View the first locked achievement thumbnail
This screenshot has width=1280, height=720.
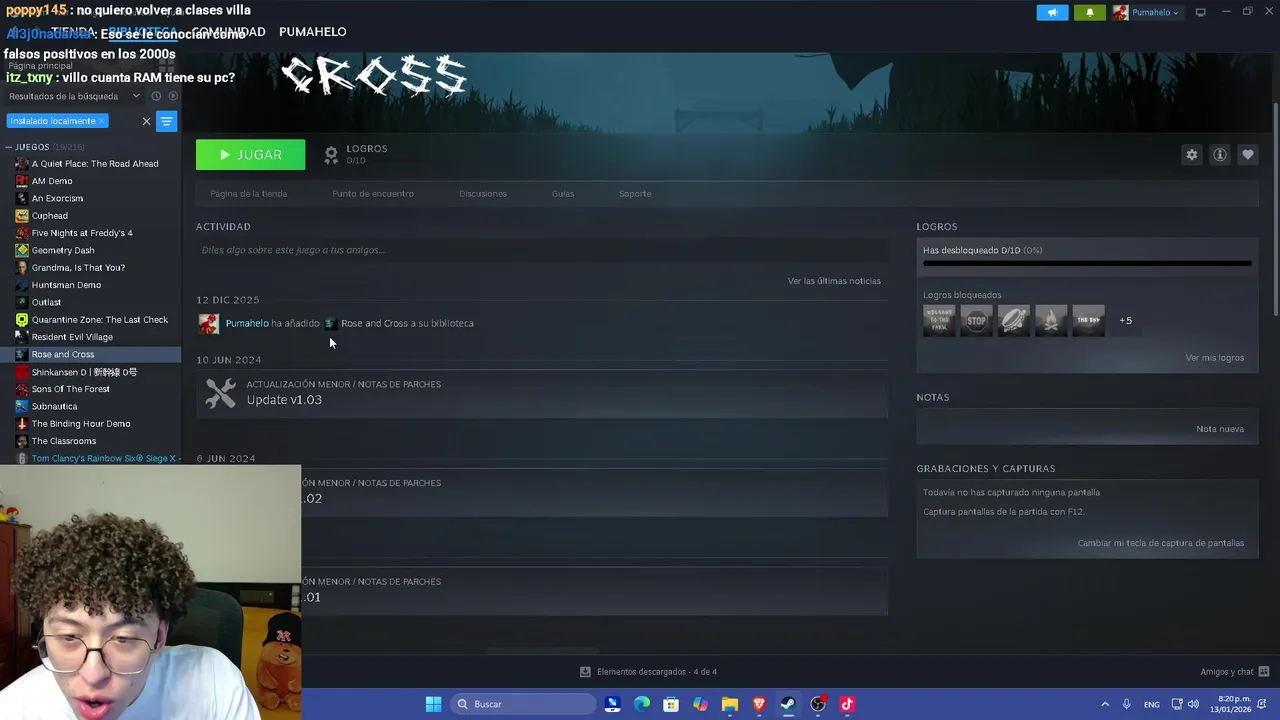[x=939, y=321]
